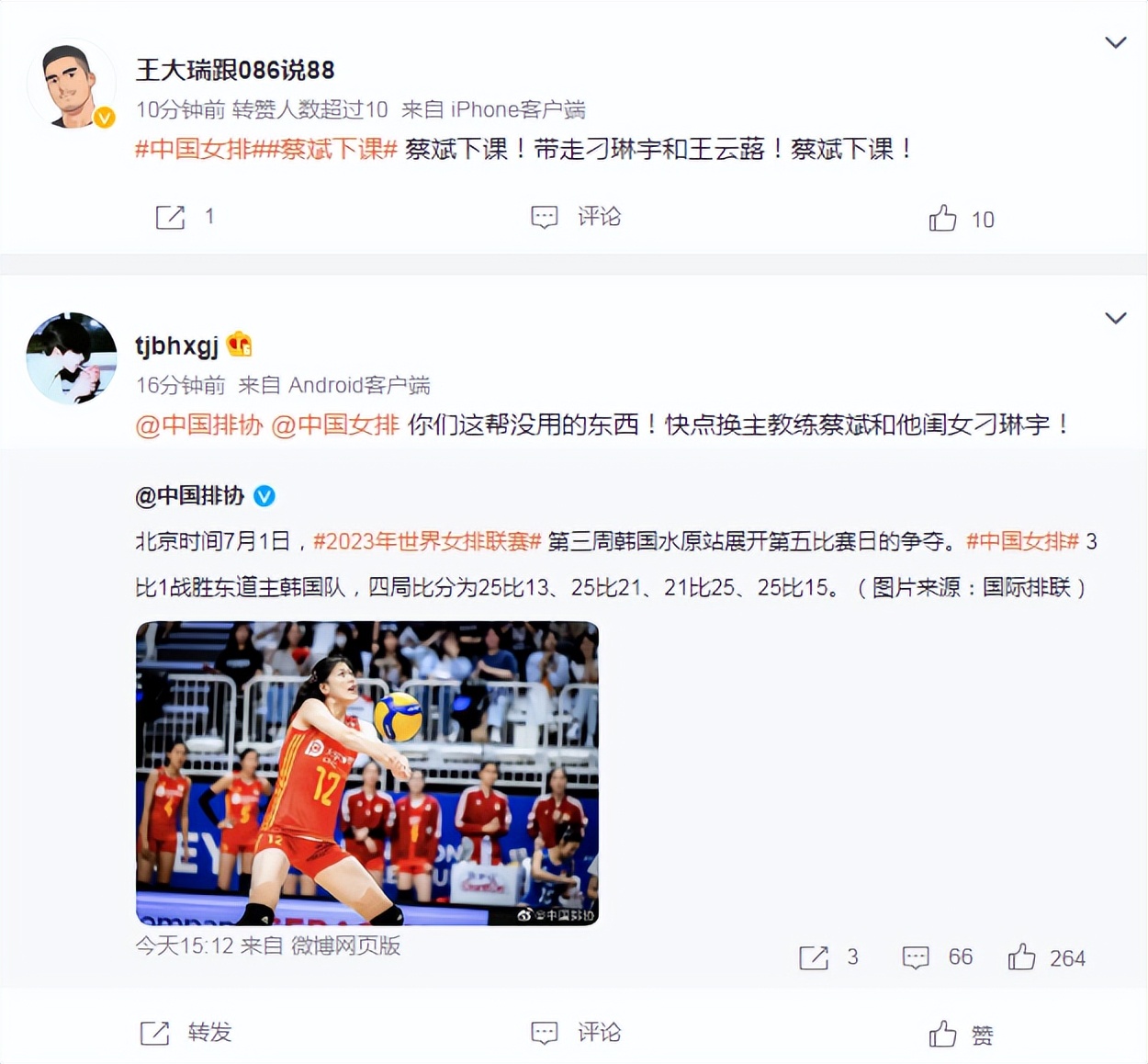Viewport: 1148px width, 1064px height.
Task: Click repost icon on 王大瑞跟086说88's post
Action: point(171,218)
